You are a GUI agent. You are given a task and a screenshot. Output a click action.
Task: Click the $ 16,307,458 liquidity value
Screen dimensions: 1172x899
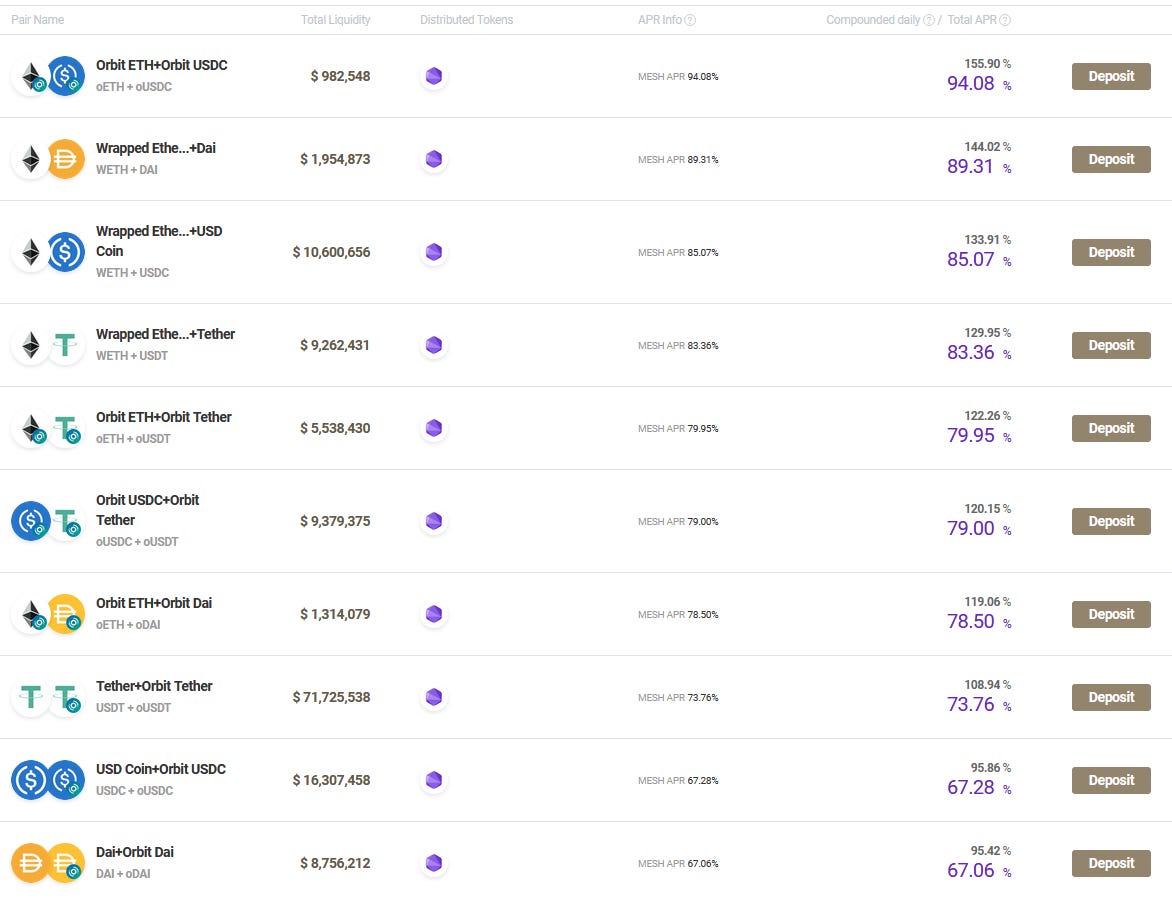(331, 780)
